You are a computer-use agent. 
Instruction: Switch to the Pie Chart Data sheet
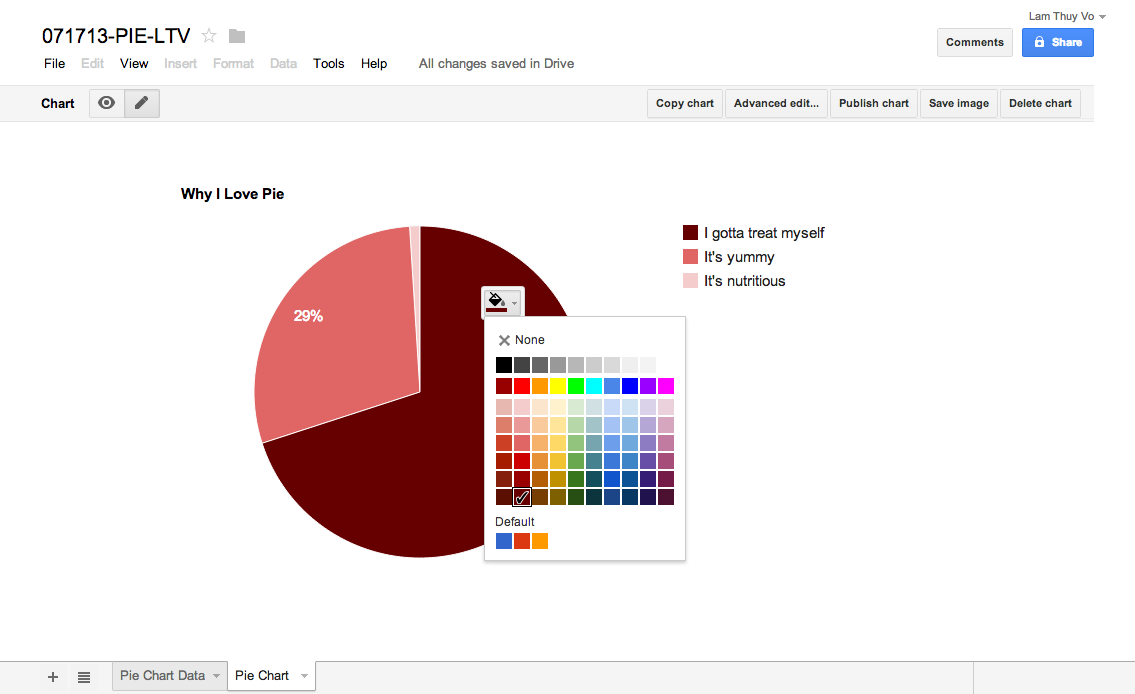[162, 675]
